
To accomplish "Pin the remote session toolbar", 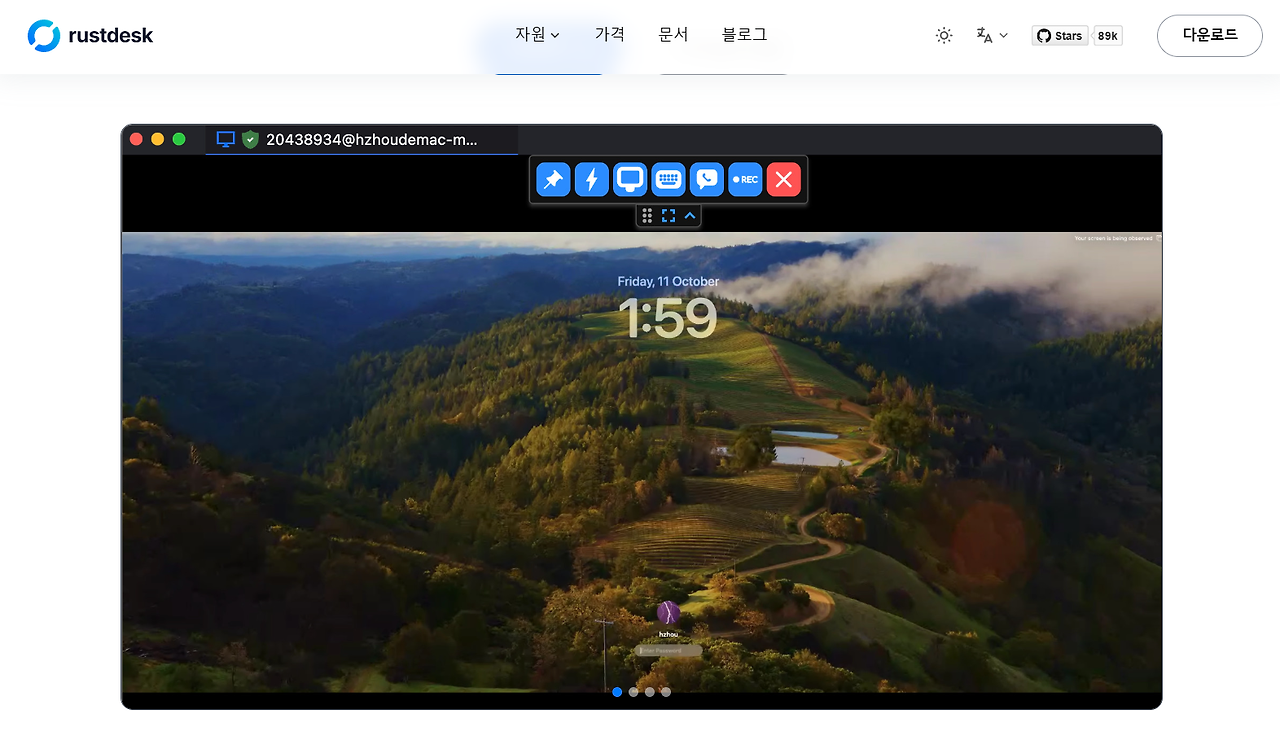I will pyautogui.click(x=553, y=179).
